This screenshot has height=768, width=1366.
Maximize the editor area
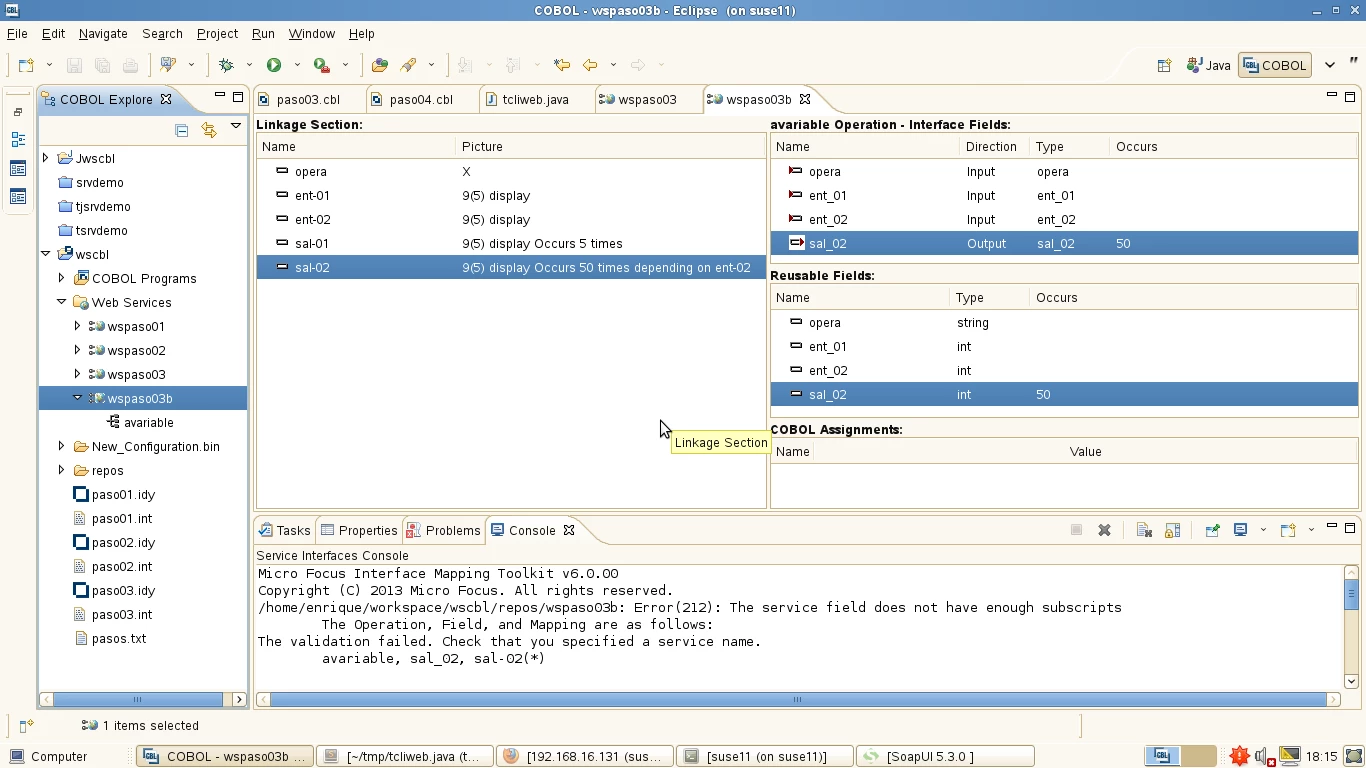(1350, 97)
